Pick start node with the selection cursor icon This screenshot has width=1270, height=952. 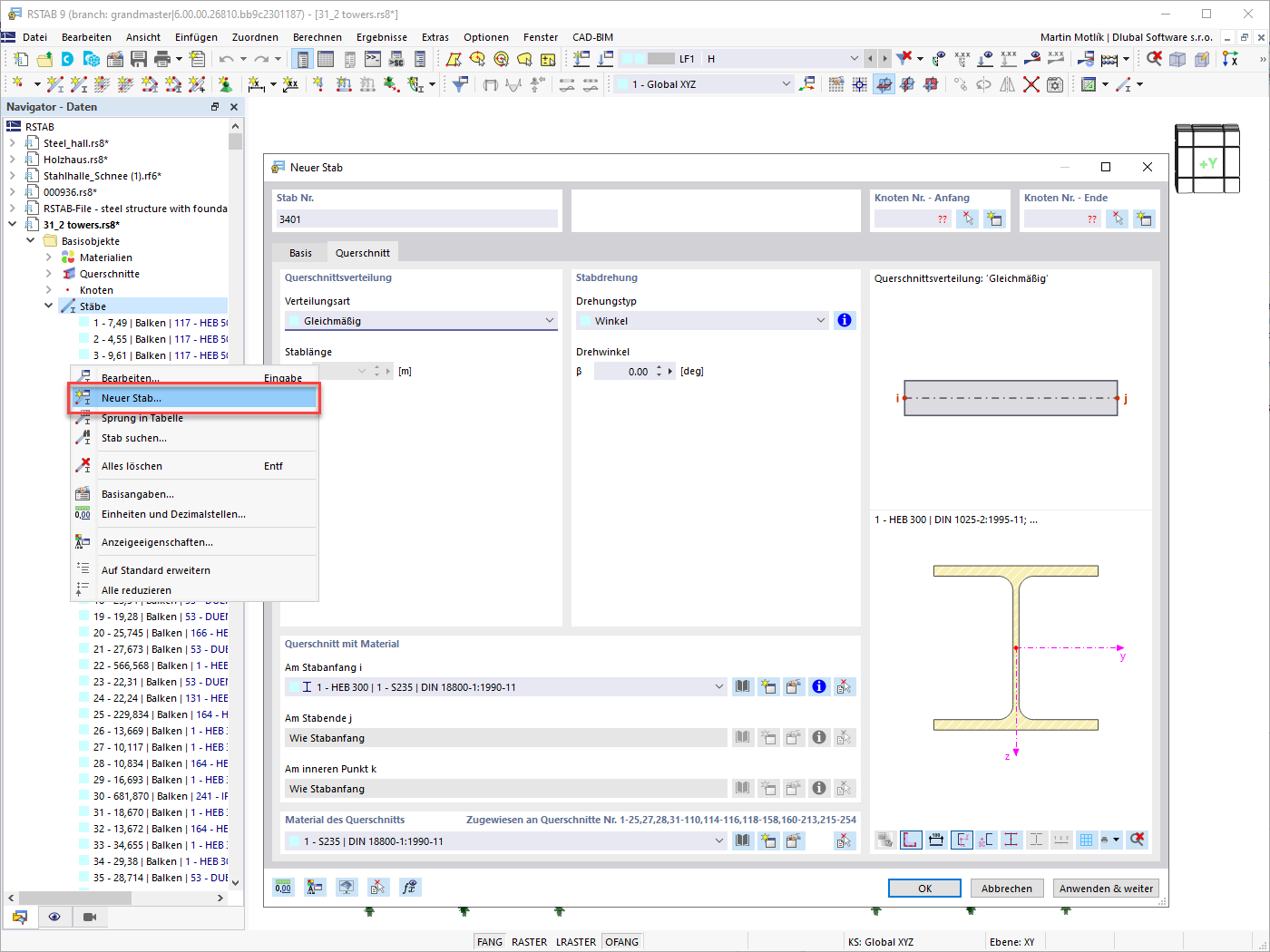(968, 219)
